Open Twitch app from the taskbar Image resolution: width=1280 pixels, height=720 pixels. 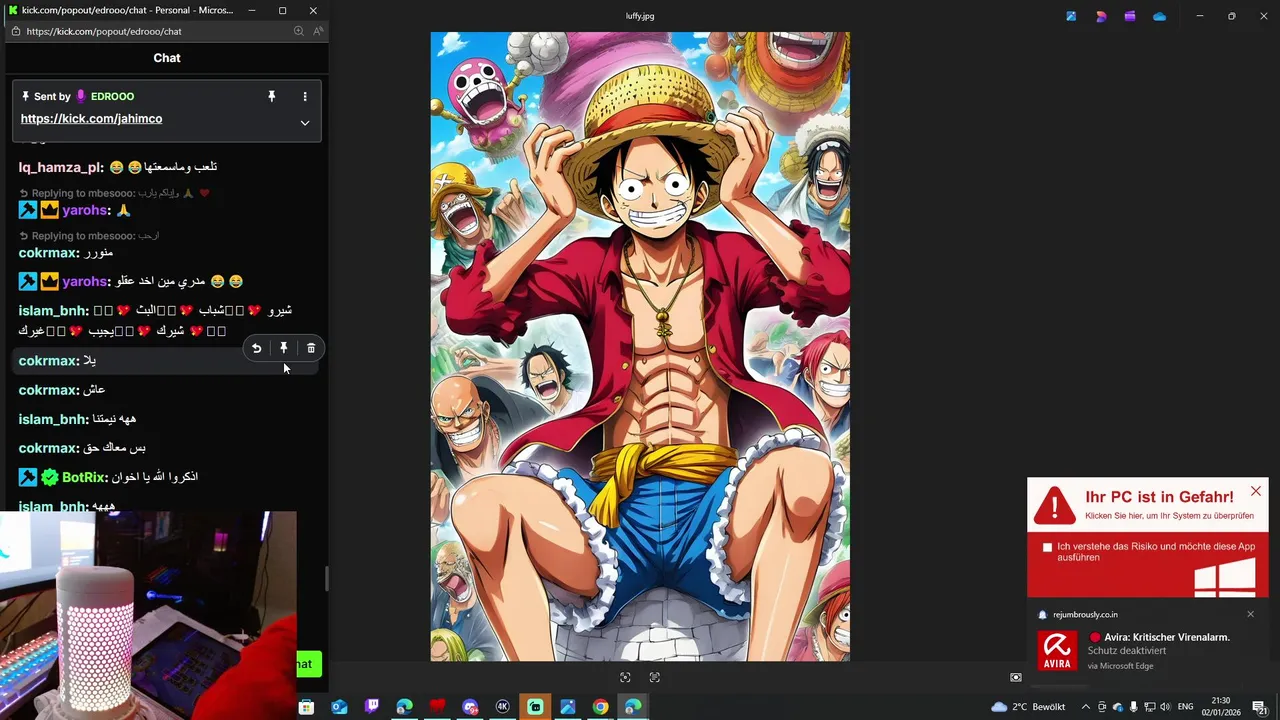tap(372, 707)
